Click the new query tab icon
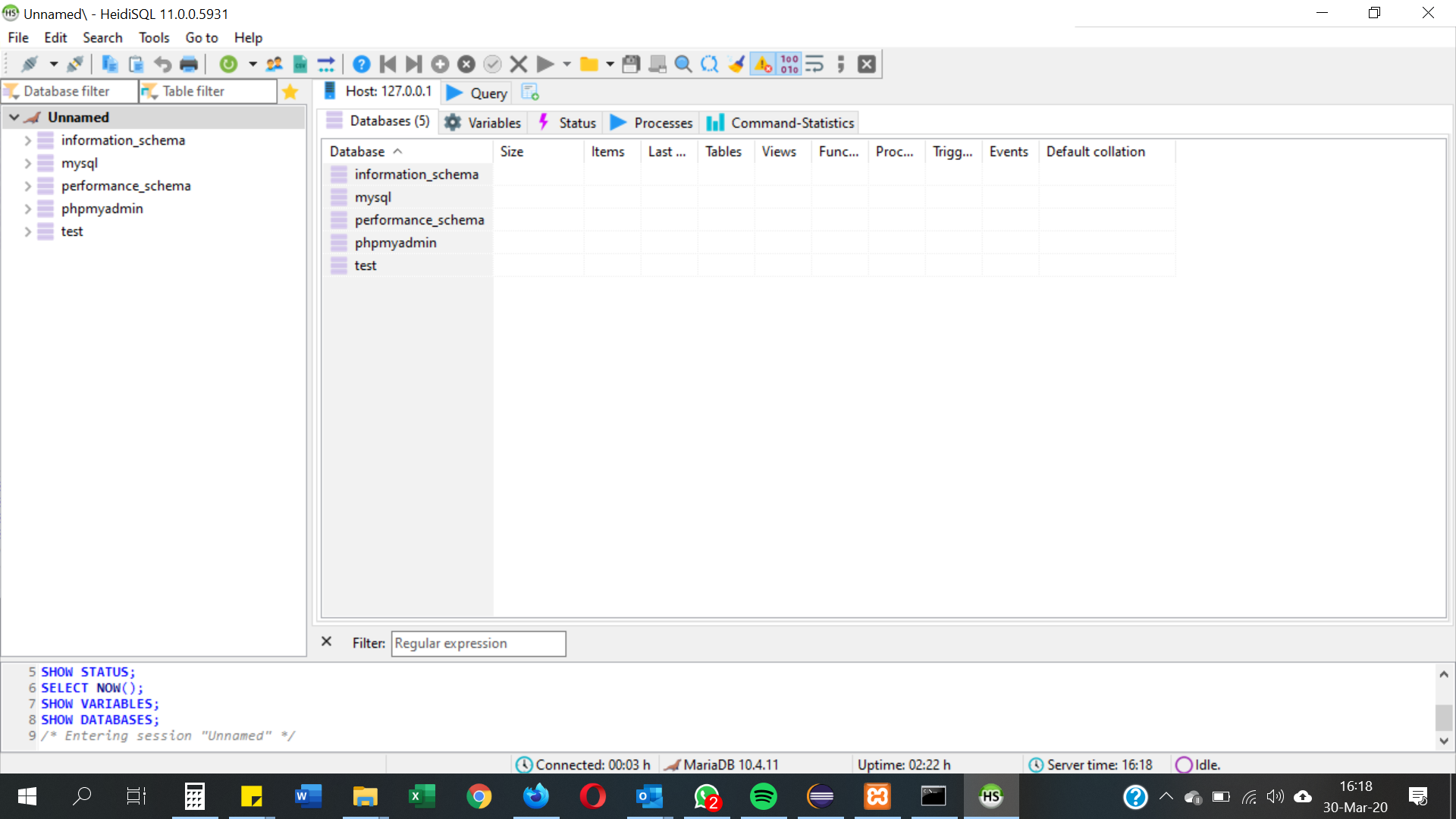This screenshot has height=819, width=1456. (530, 93)
